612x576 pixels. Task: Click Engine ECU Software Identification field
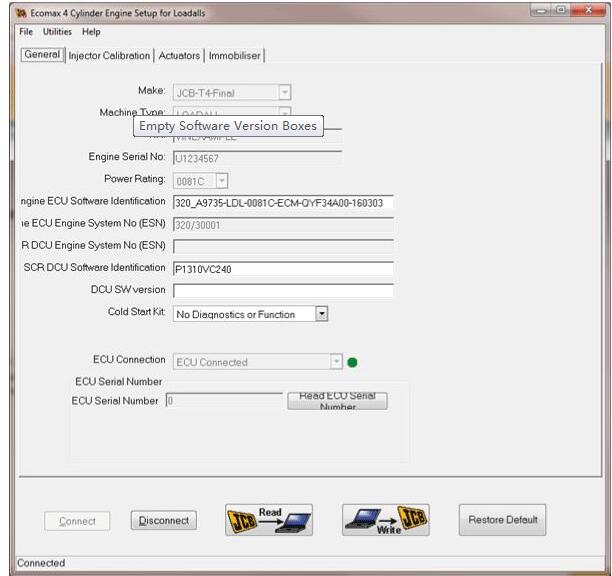coord(283,203)
